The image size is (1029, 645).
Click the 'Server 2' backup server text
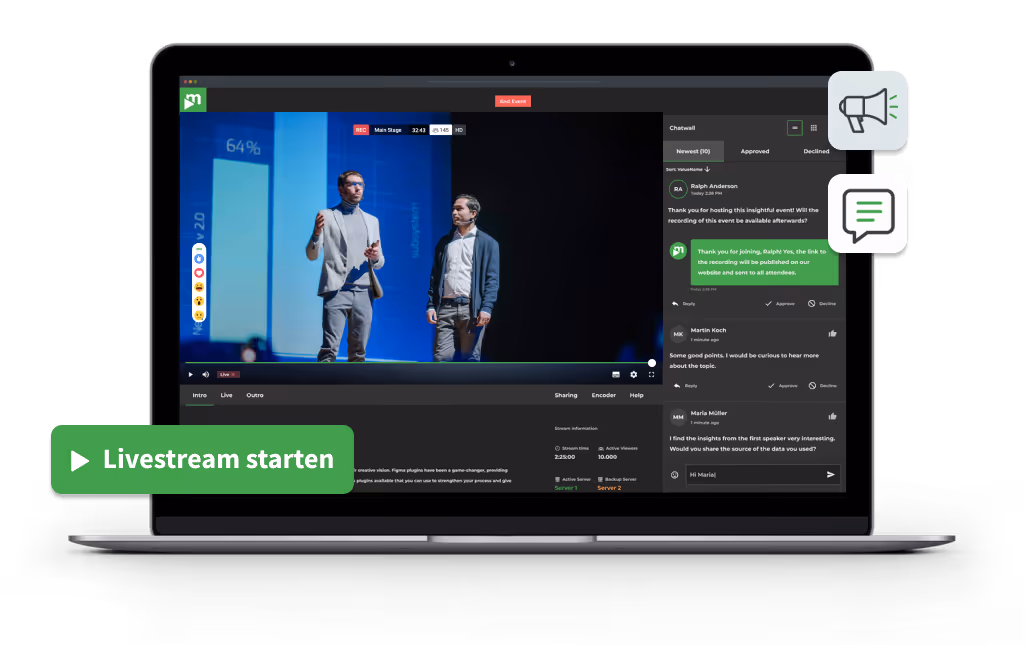[x=609, y=488]
